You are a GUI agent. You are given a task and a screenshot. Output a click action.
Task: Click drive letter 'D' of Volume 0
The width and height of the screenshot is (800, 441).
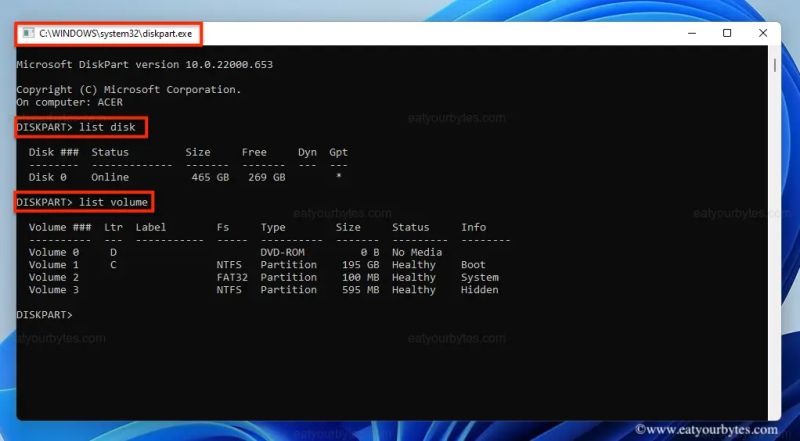[113, 252]
